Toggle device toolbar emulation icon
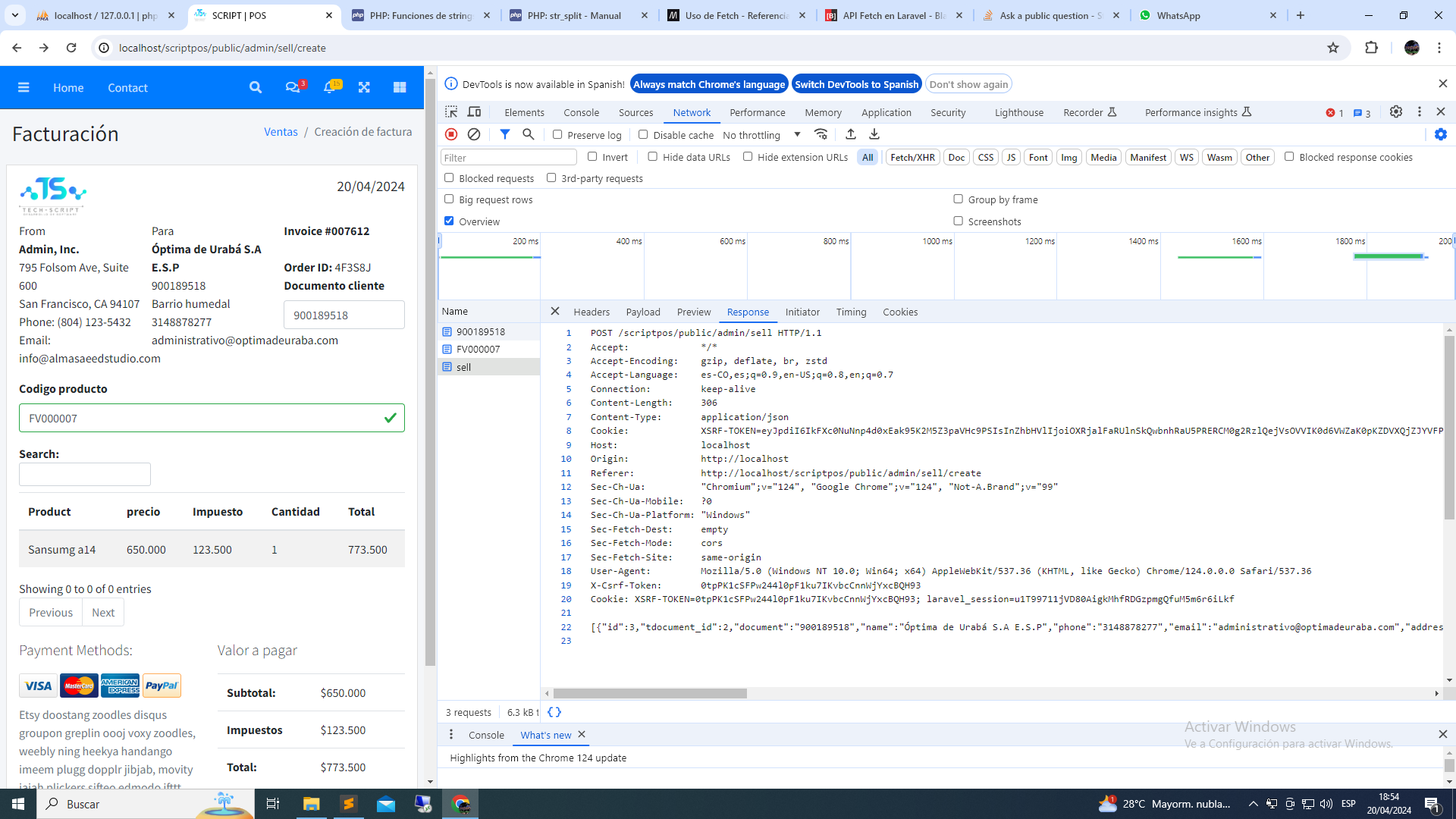 click(x=475, y=111)
